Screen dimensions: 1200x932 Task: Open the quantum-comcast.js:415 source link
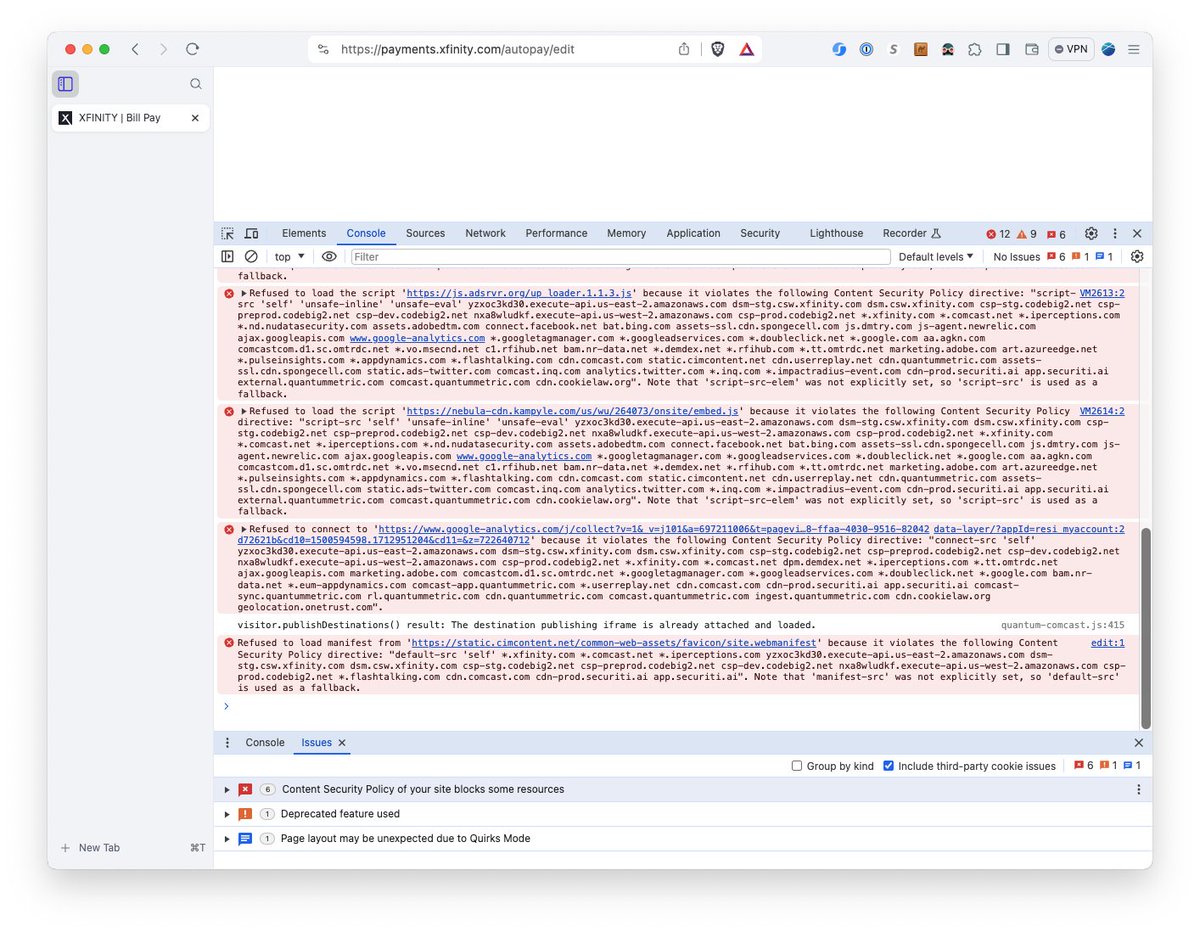(1064, 625)
